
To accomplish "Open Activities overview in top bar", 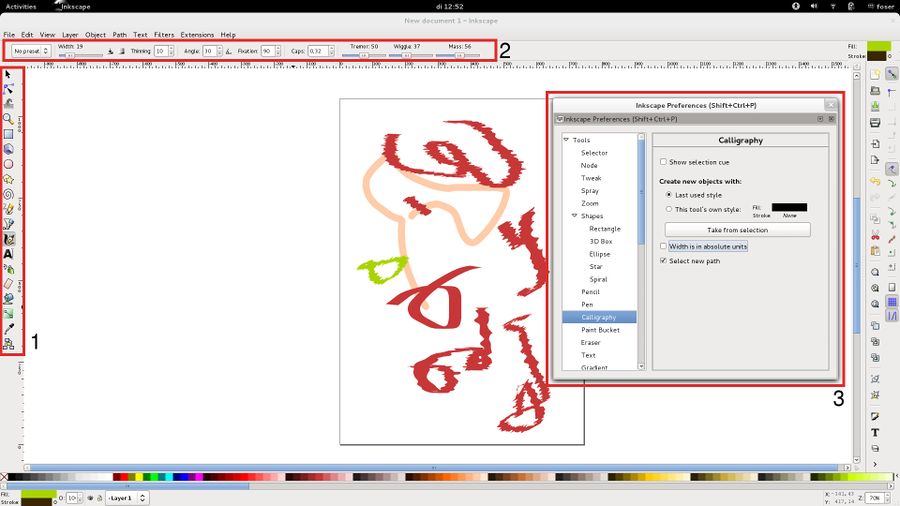I will 22,6.
